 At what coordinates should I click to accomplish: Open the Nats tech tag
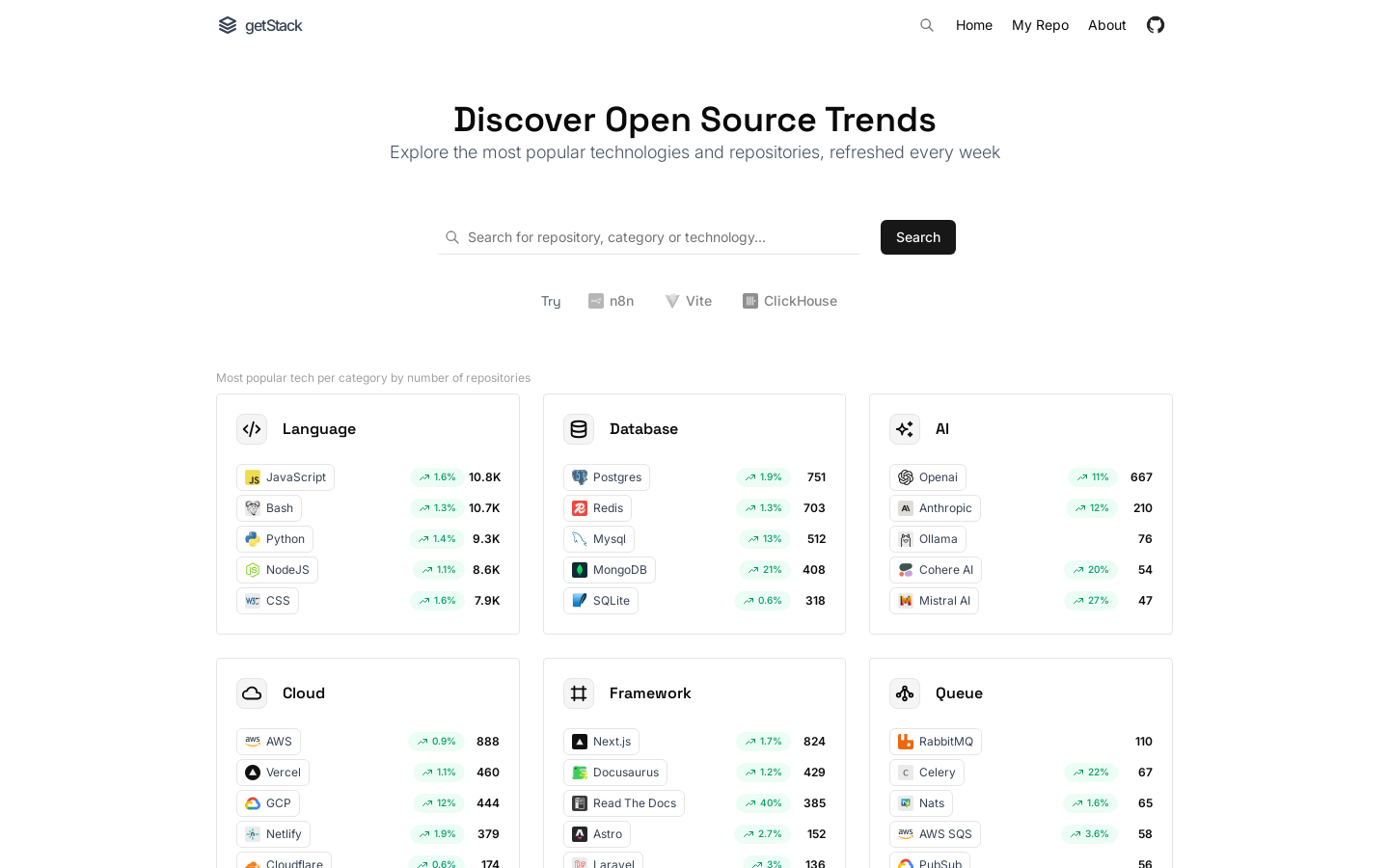(x=921, y=803)
